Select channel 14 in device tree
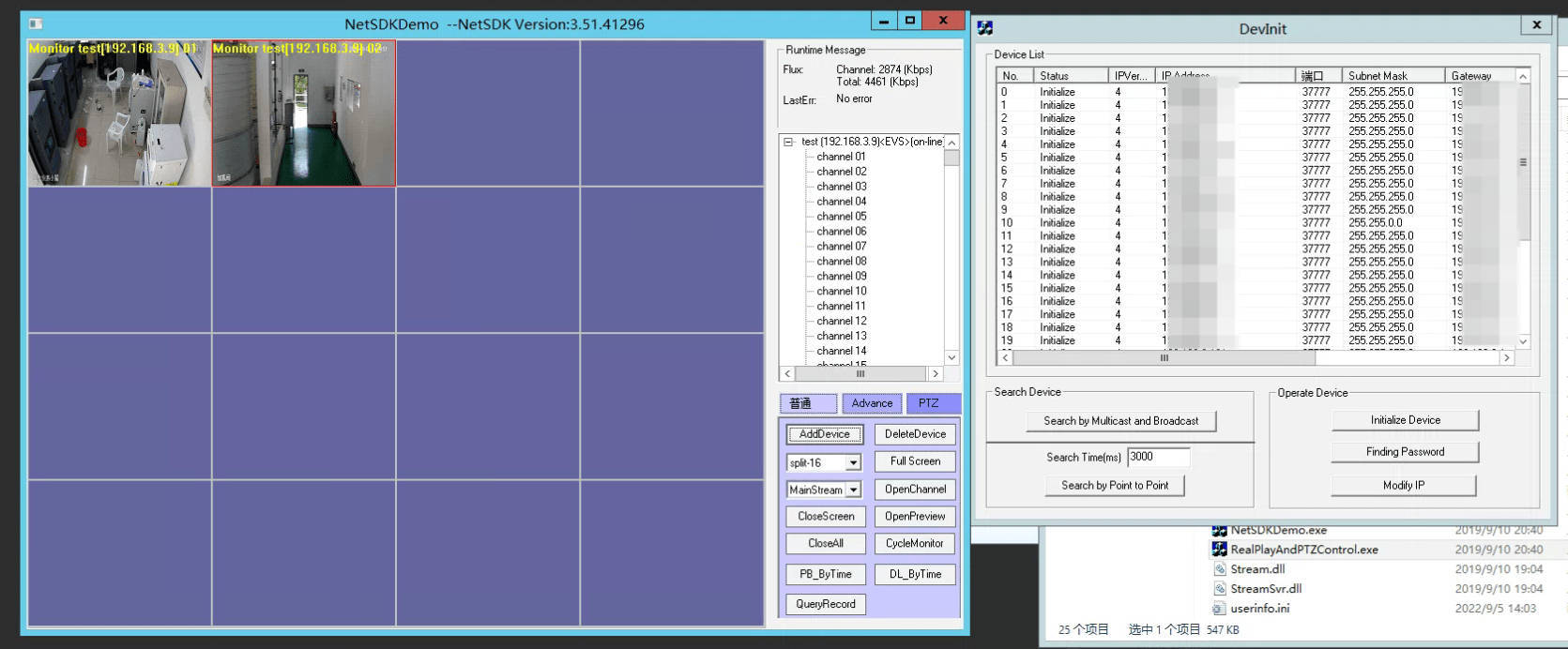The width and height of the screenshot is (1568, 649). click(x=841, y=351)
